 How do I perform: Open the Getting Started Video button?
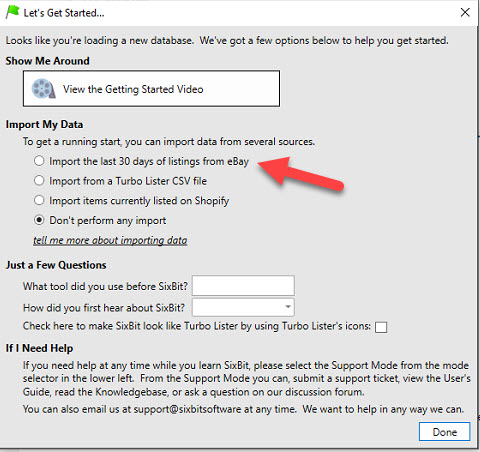(151, 89)
